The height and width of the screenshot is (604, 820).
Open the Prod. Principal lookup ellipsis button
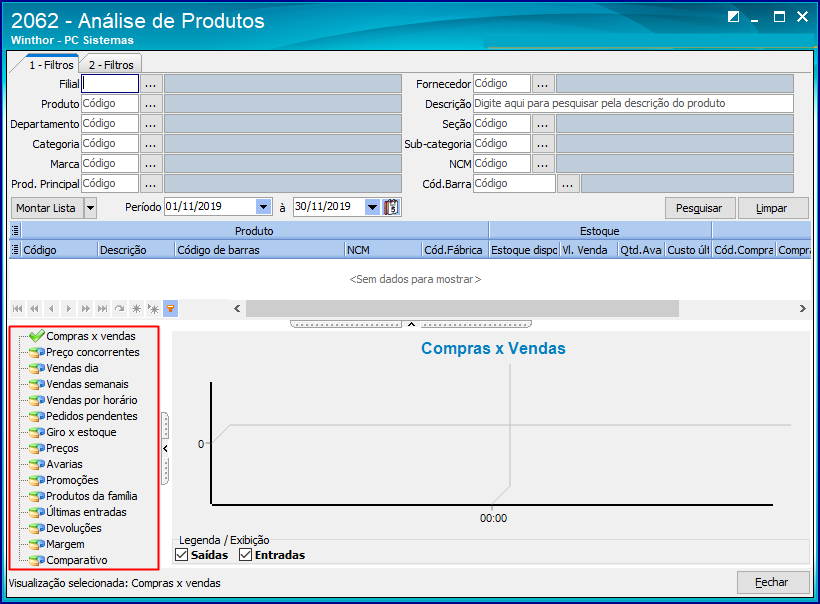click(151, 184)
